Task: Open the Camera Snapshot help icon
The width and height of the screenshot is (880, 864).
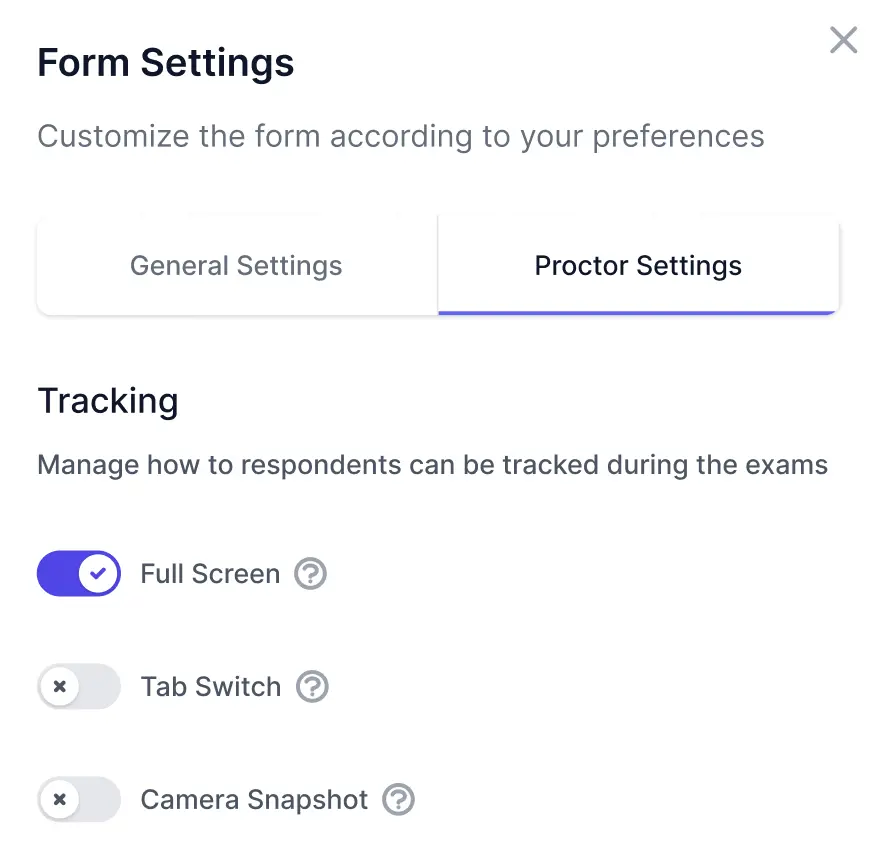Action: tap(397, 800)
